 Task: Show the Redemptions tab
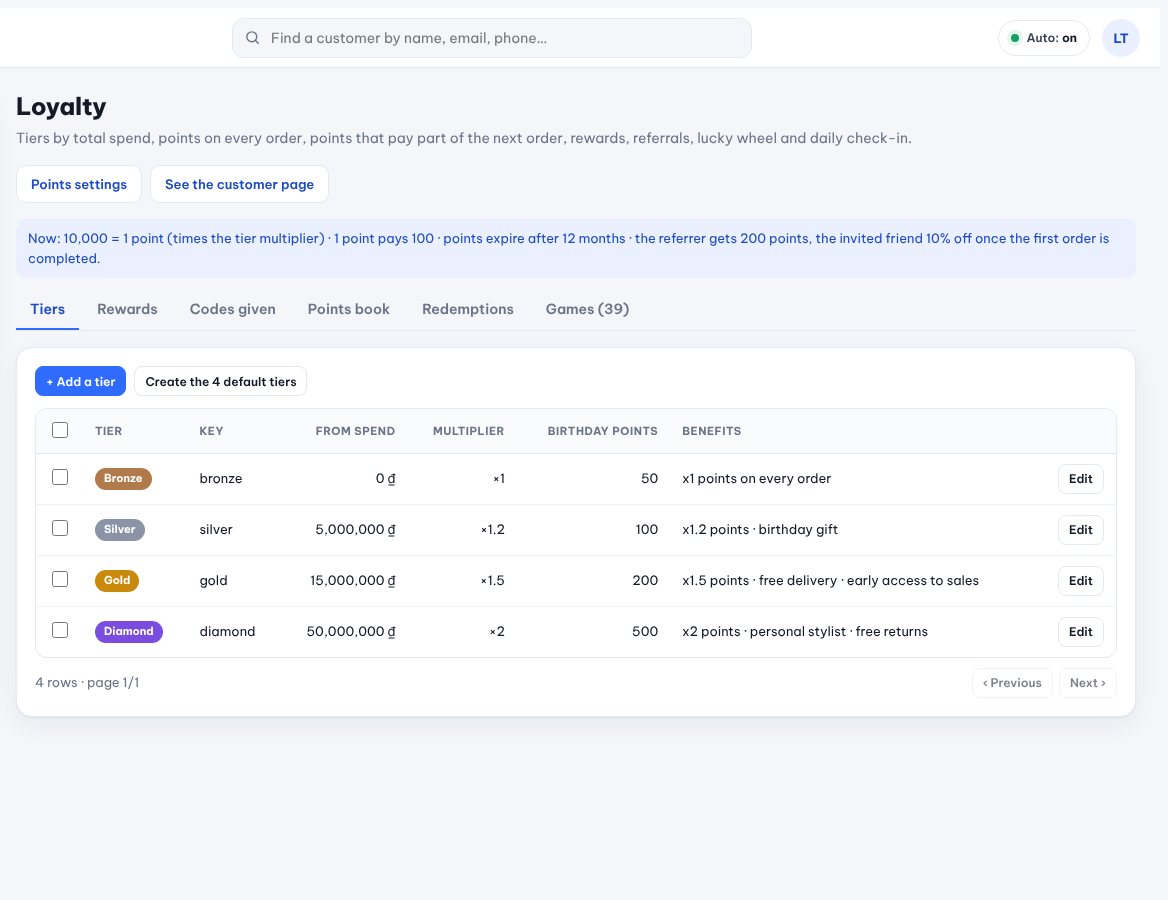pyautogui.click(x=468, y=309)
